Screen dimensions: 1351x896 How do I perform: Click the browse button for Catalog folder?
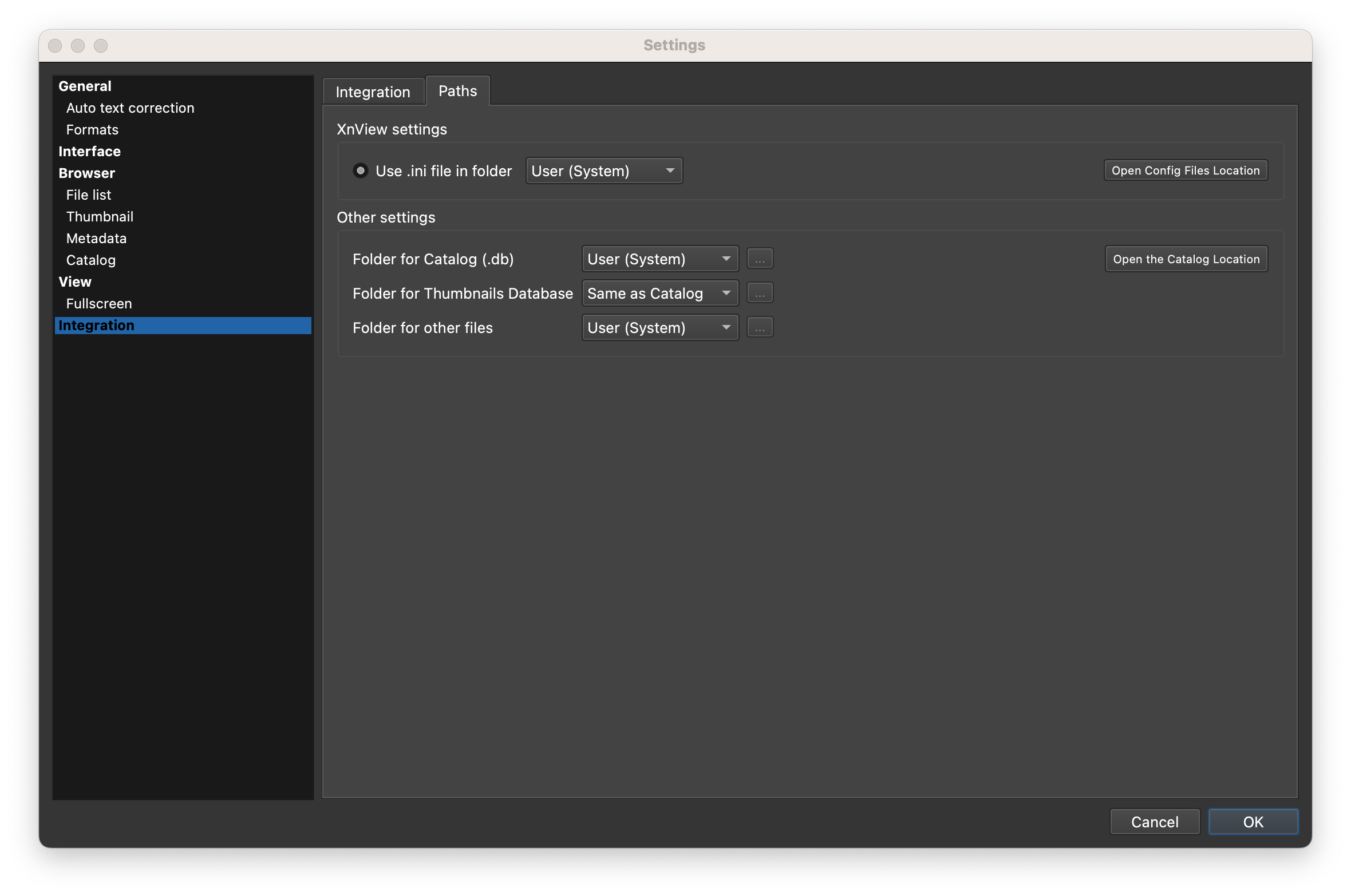[760, 259]
